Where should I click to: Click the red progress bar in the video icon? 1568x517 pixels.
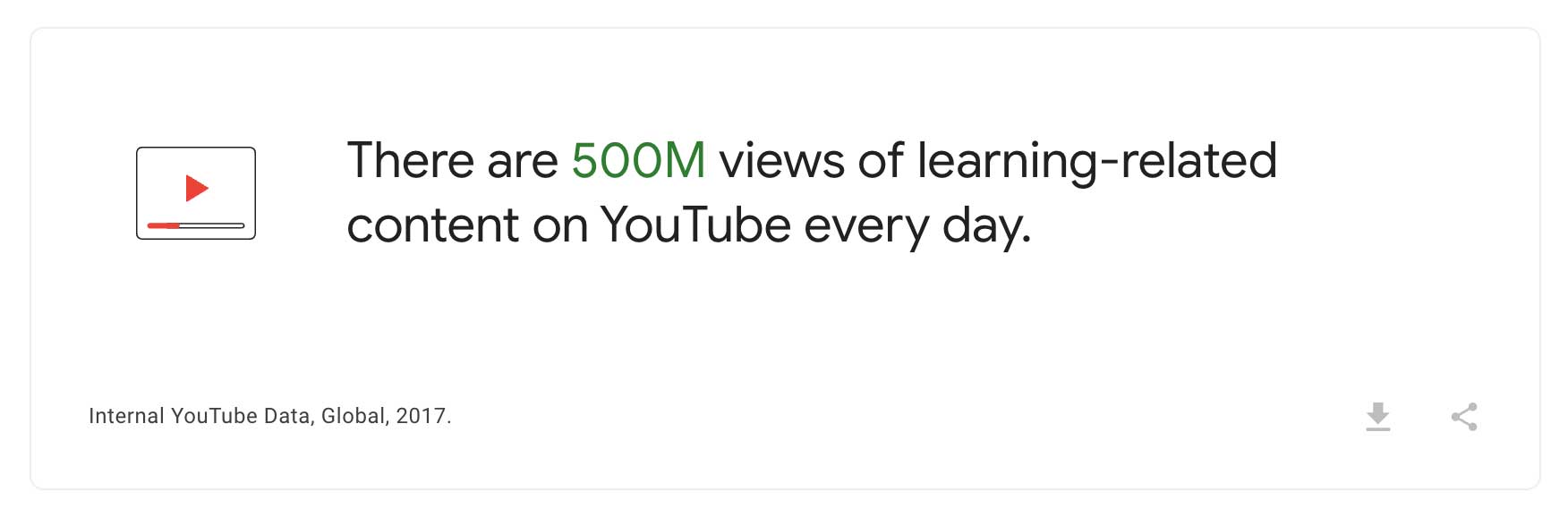(166, 225)
